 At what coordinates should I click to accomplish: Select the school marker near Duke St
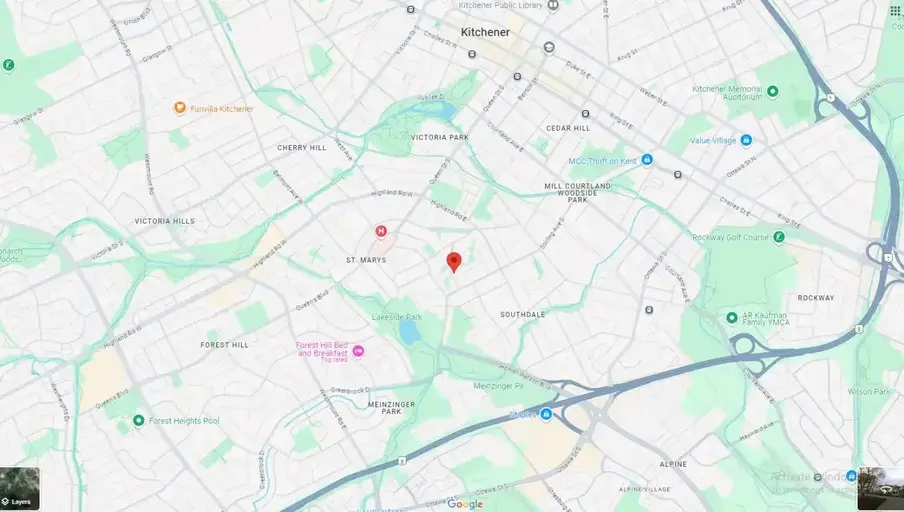549,47
